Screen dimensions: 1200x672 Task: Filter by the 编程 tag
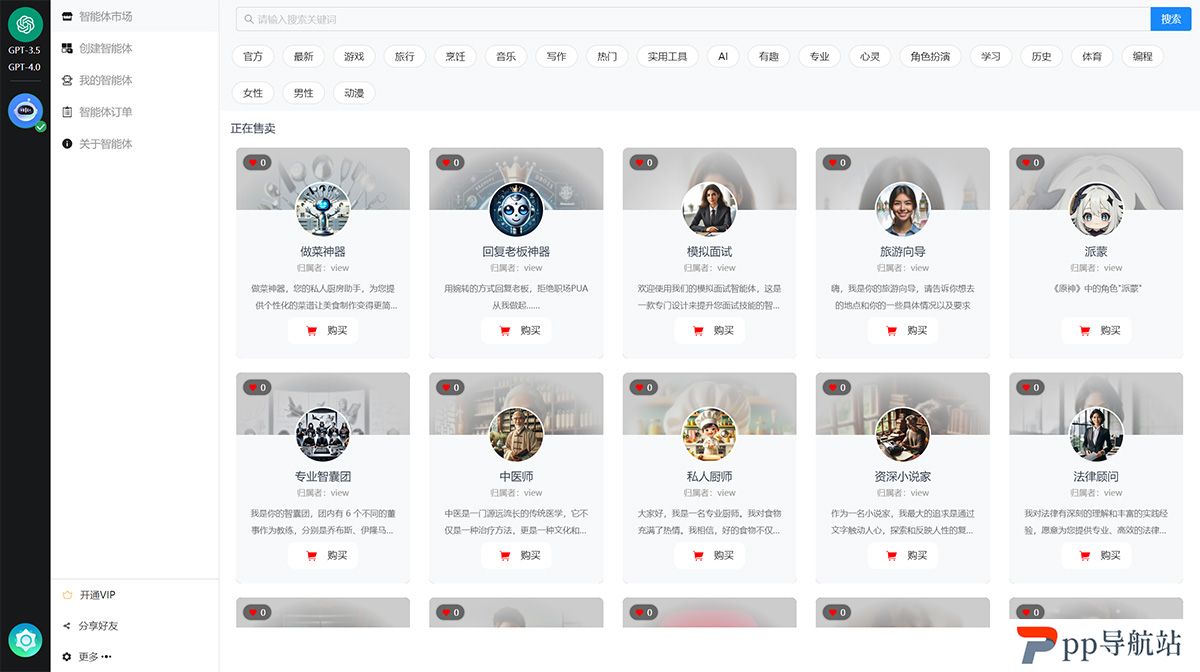1143,57
